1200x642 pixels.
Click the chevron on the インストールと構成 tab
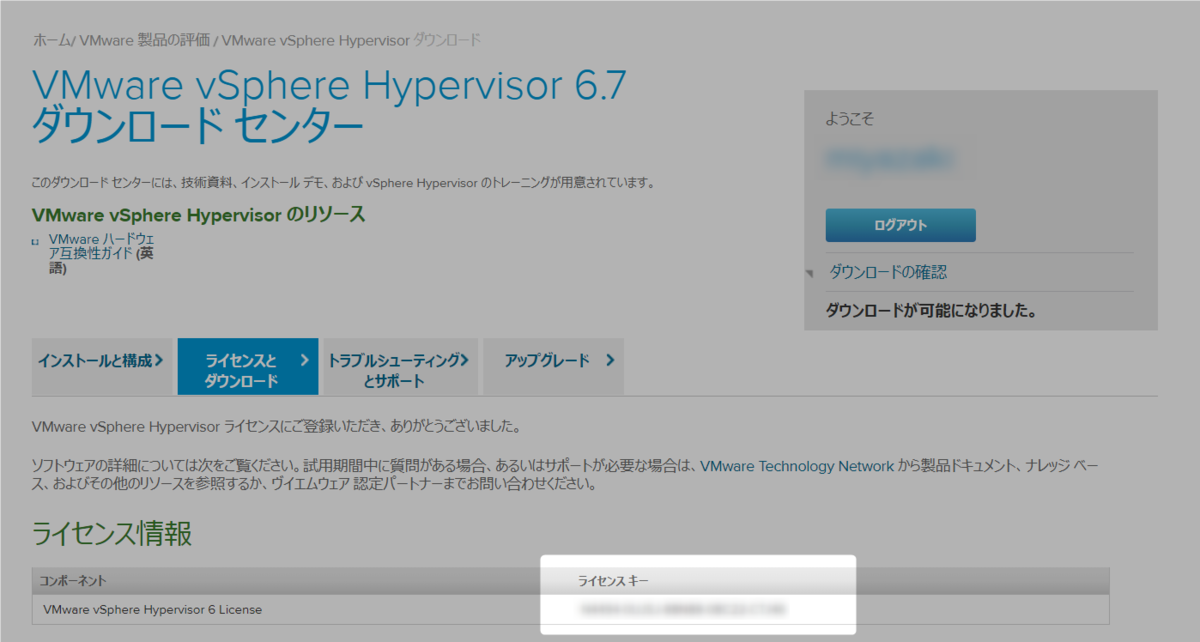159,360
